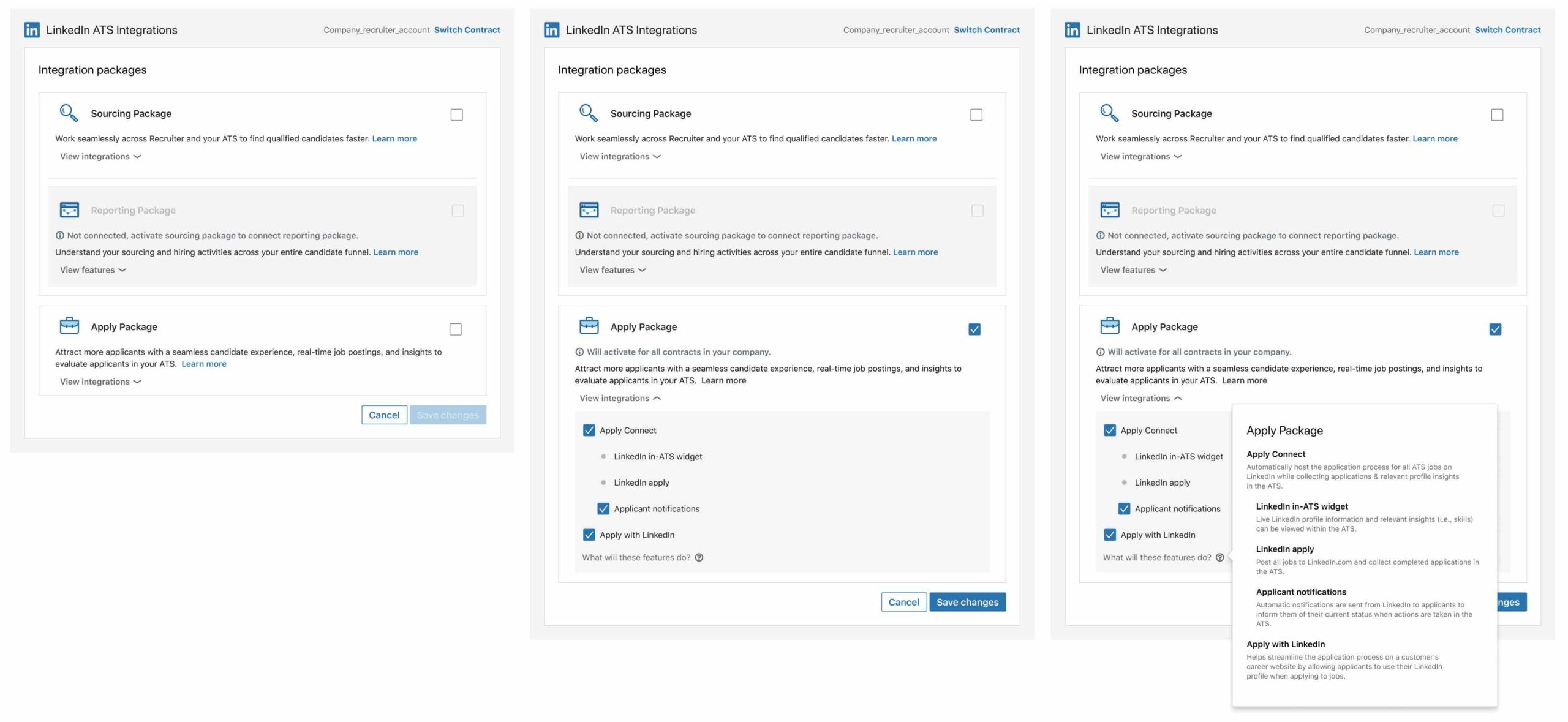1568x722 pixels.
Task: Open Reporting Package 'Learn more' in middle panel
Action: pyautogui.click(x=915, y=252)
